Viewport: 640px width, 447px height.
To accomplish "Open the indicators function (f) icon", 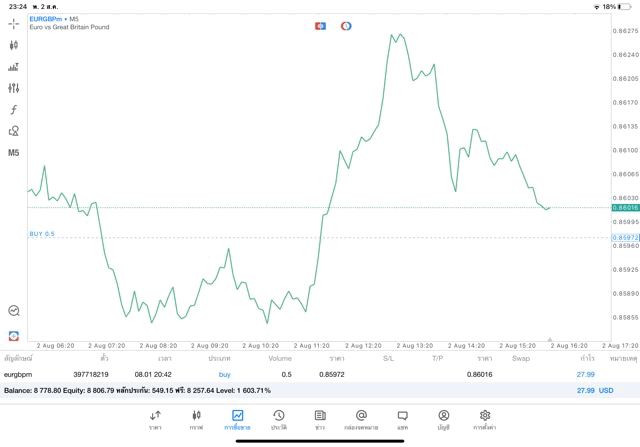I will click(x=14, y=109).
